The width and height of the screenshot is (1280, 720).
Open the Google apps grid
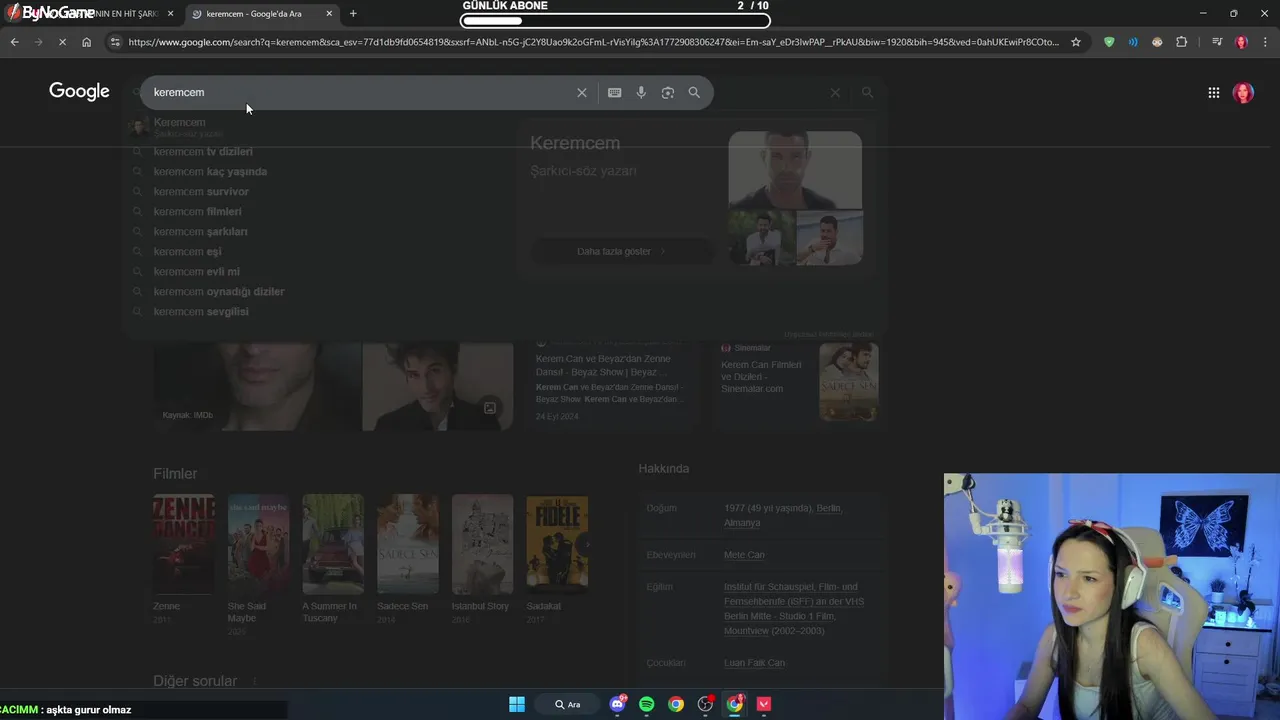tap(1213, 92)
